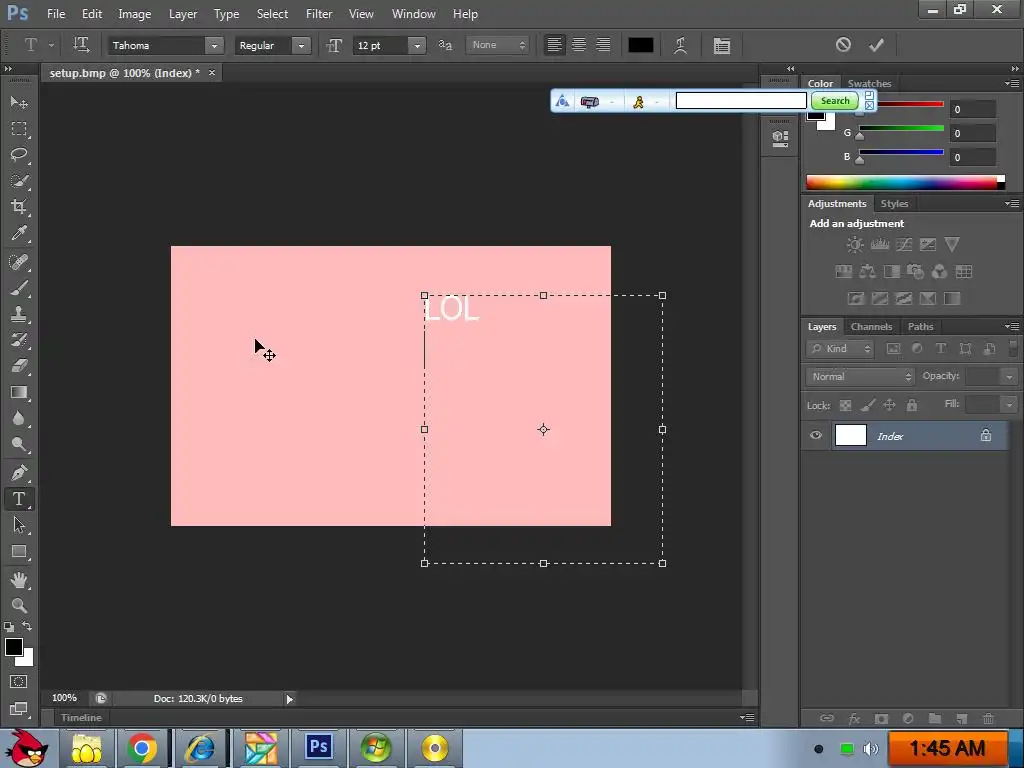The width and height of the screenshot is (1024, 768).
Task: Select the Path Selection tool
Action: (19, 525)
